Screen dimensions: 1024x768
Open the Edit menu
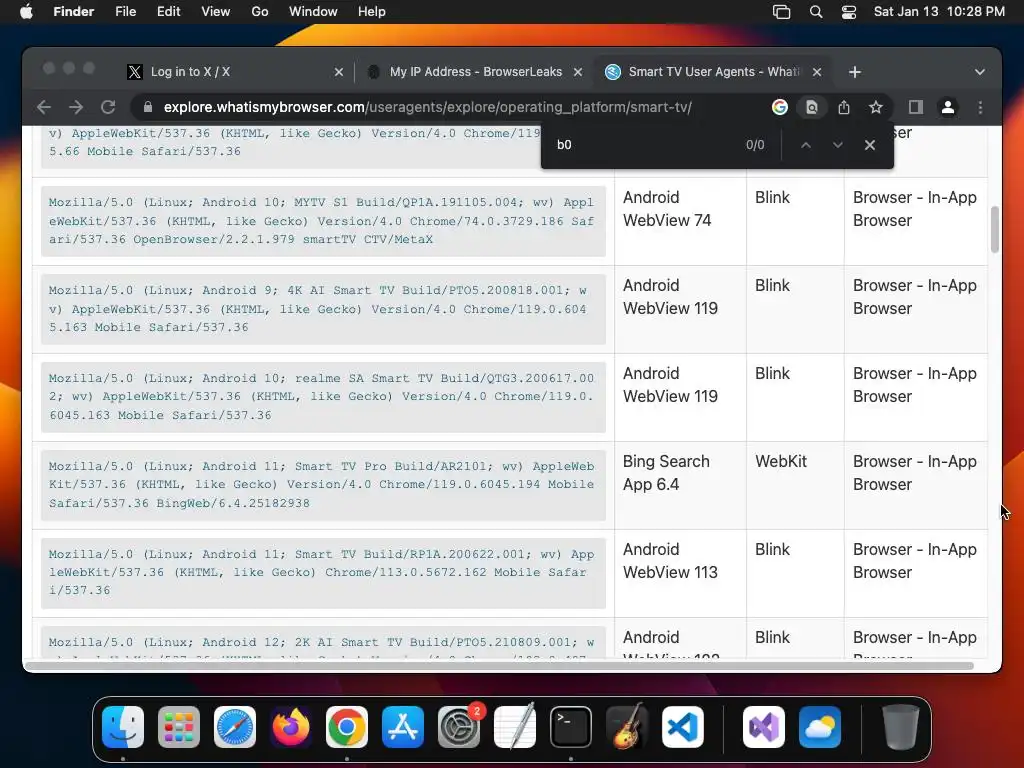tap(168, 12)
